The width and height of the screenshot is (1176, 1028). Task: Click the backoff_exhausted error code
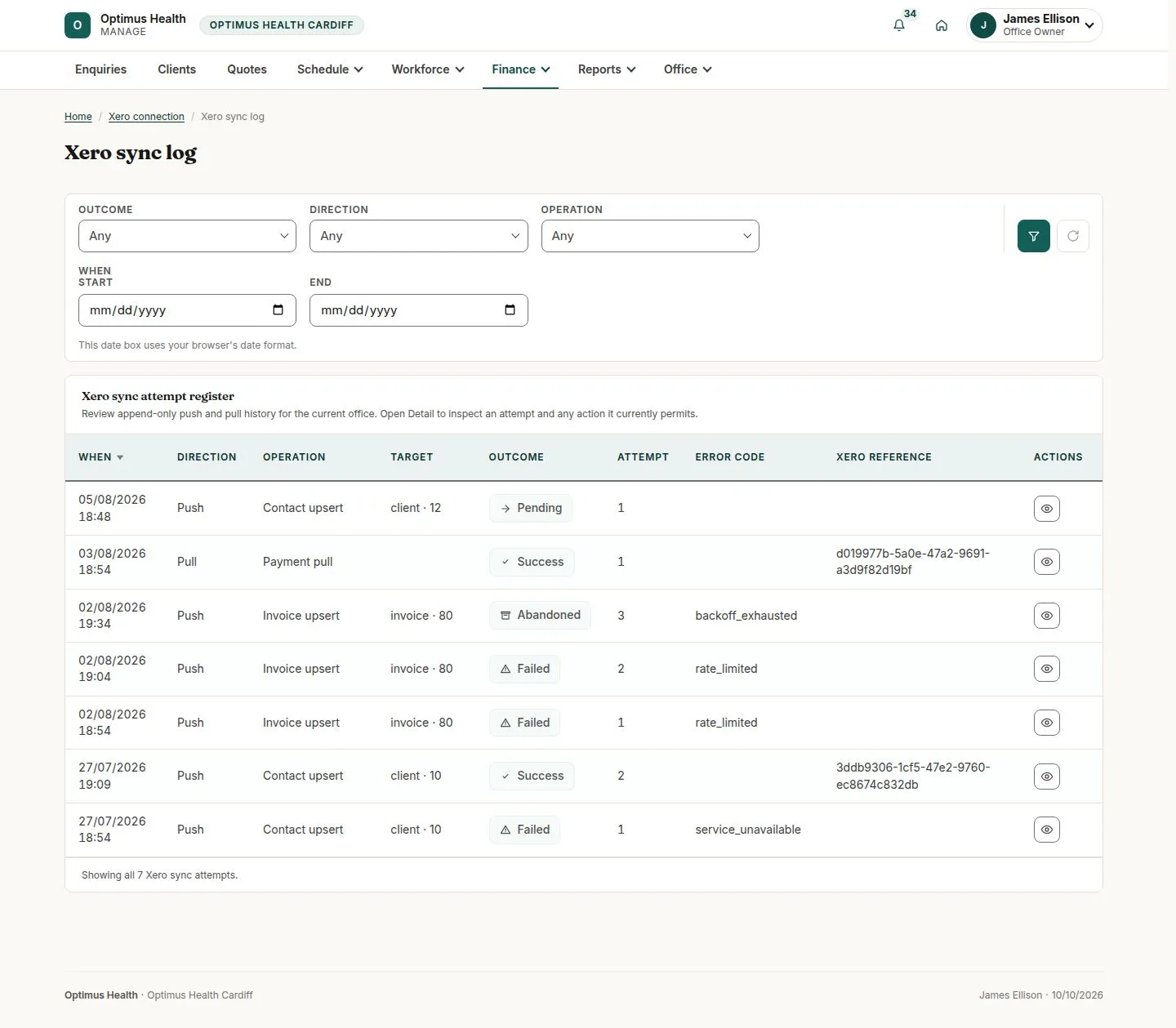[x=746, y=616]
